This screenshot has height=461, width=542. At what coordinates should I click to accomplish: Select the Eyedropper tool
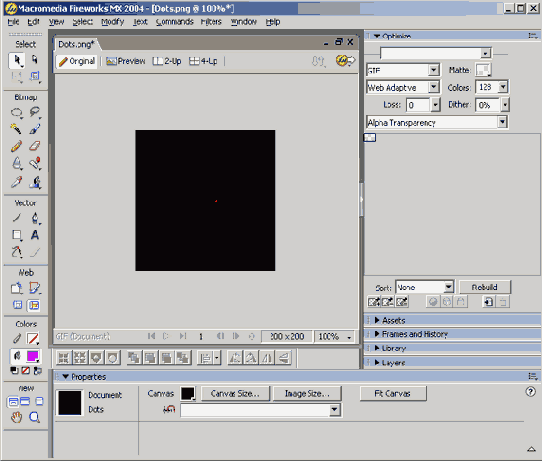[16, 182]
